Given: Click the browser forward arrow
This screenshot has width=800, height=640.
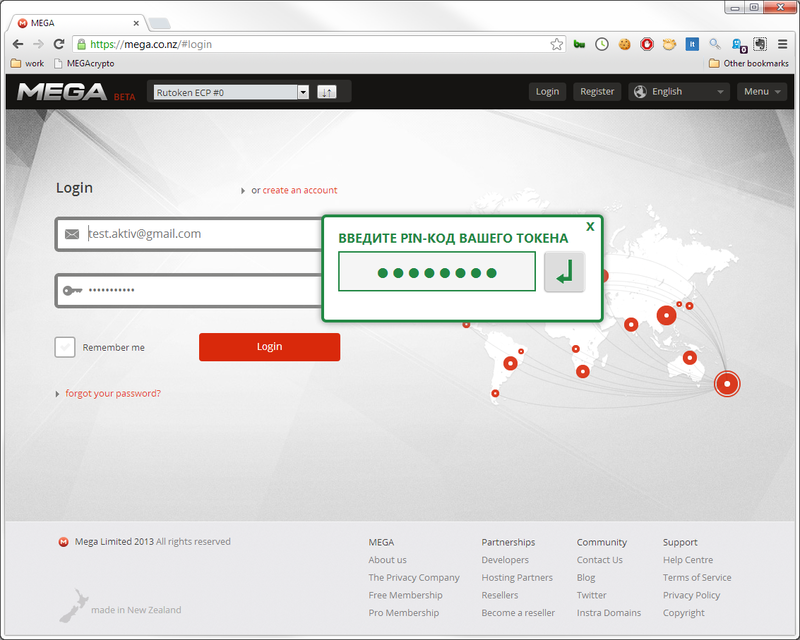Looking at the screenshot, I should (x=38, y=44).
